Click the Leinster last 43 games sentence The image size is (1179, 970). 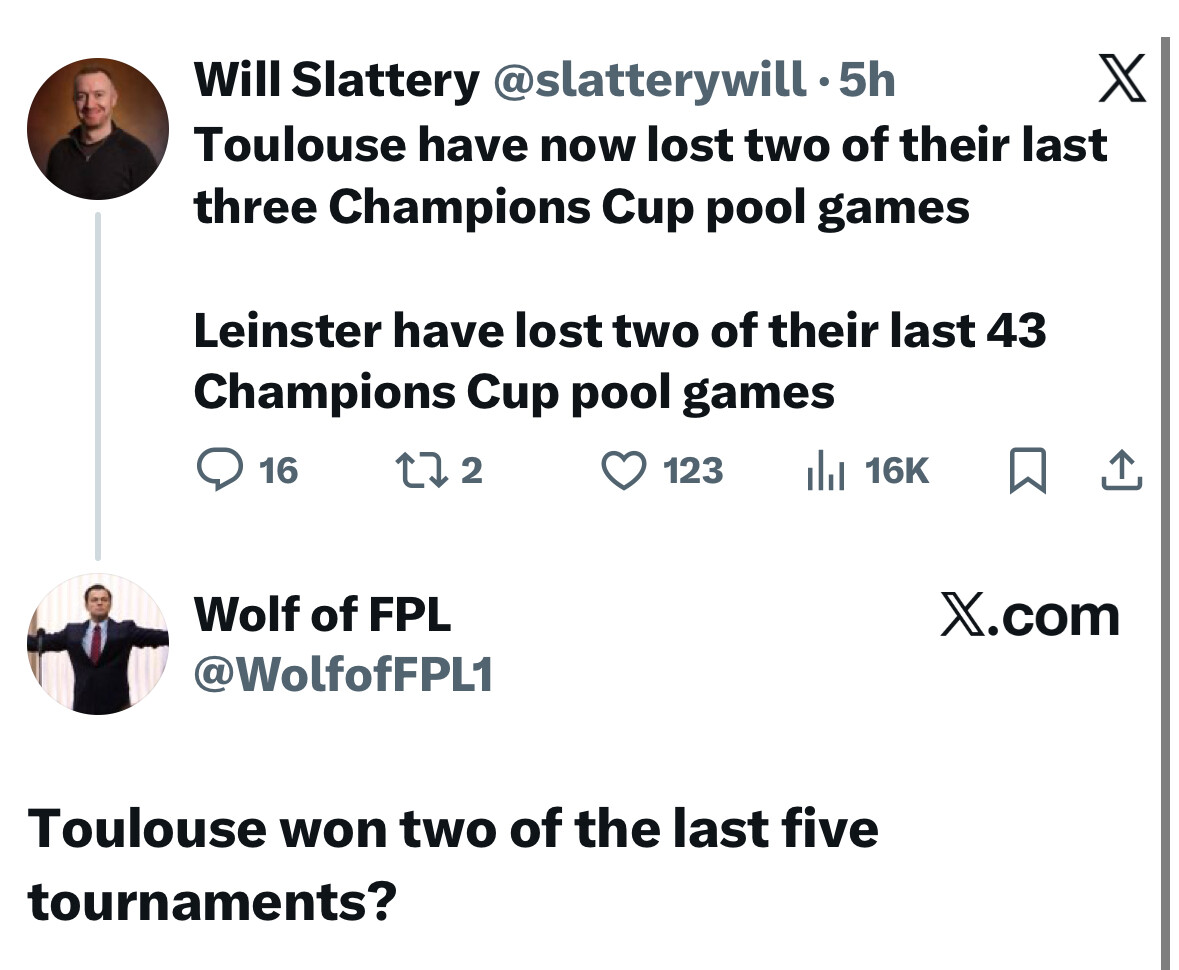tap(619, 361)
